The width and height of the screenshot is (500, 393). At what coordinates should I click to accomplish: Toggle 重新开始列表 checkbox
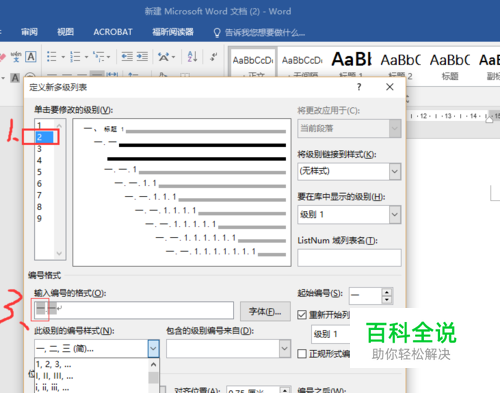pos(302,315)
